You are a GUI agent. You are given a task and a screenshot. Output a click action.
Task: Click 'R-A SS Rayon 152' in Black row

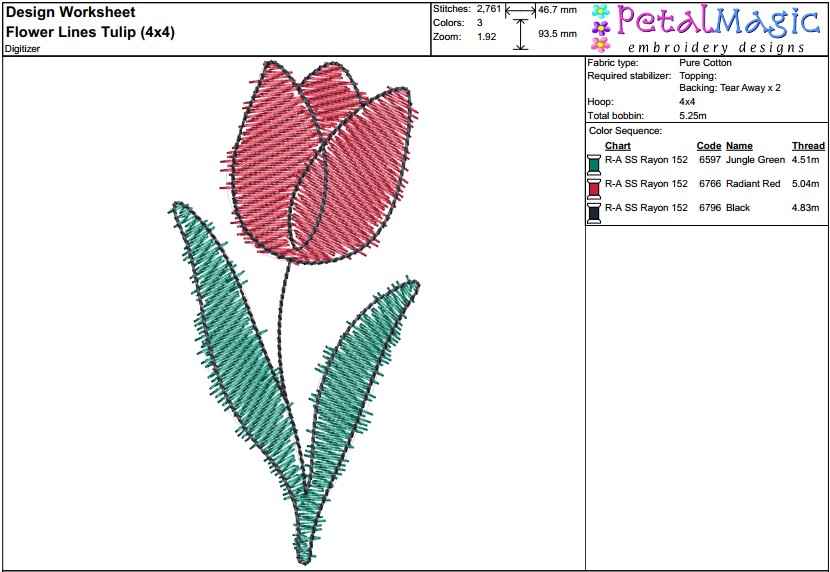click(646, 208)
